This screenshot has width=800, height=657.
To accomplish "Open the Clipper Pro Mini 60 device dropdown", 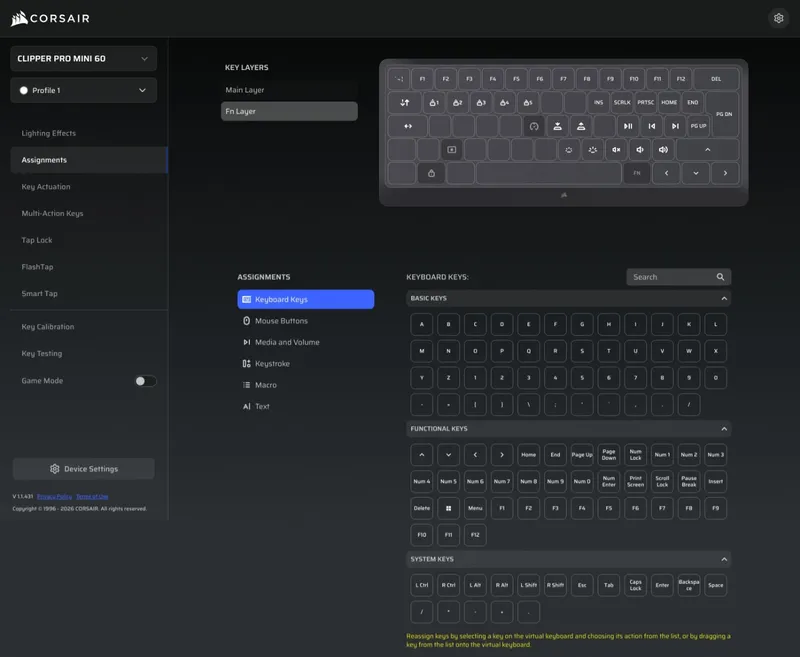I will pos(84,59).
